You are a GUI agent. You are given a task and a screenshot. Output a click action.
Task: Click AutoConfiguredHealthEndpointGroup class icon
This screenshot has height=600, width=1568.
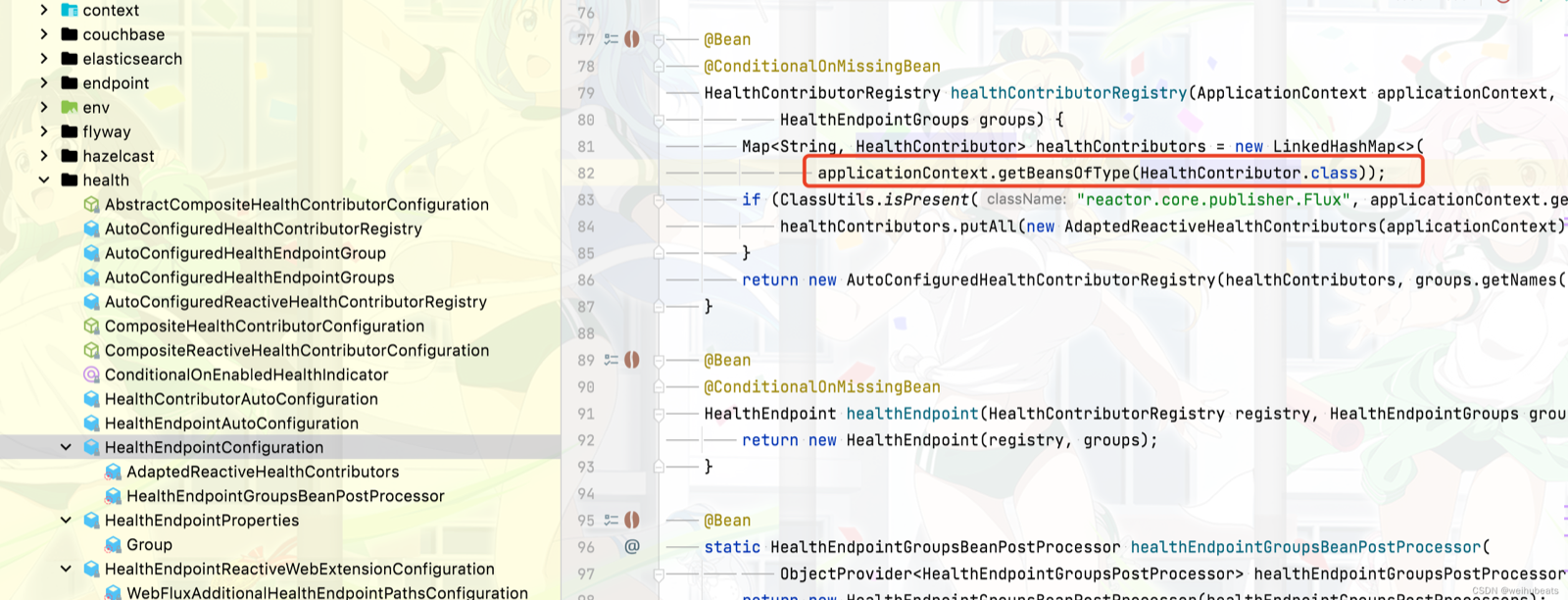pos(91,253)
